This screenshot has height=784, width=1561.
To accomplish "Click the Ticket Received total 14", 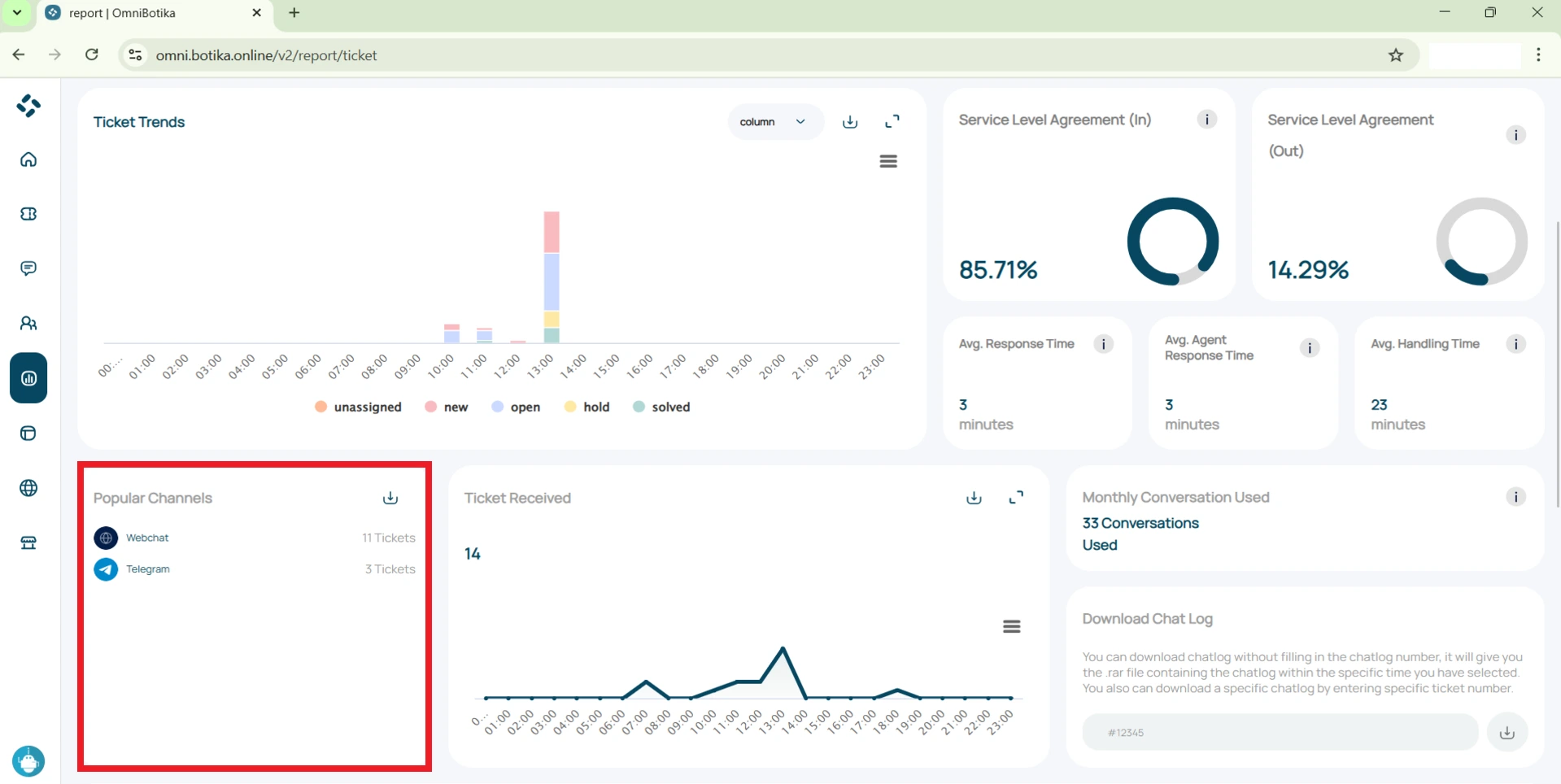I will point(473,554).
